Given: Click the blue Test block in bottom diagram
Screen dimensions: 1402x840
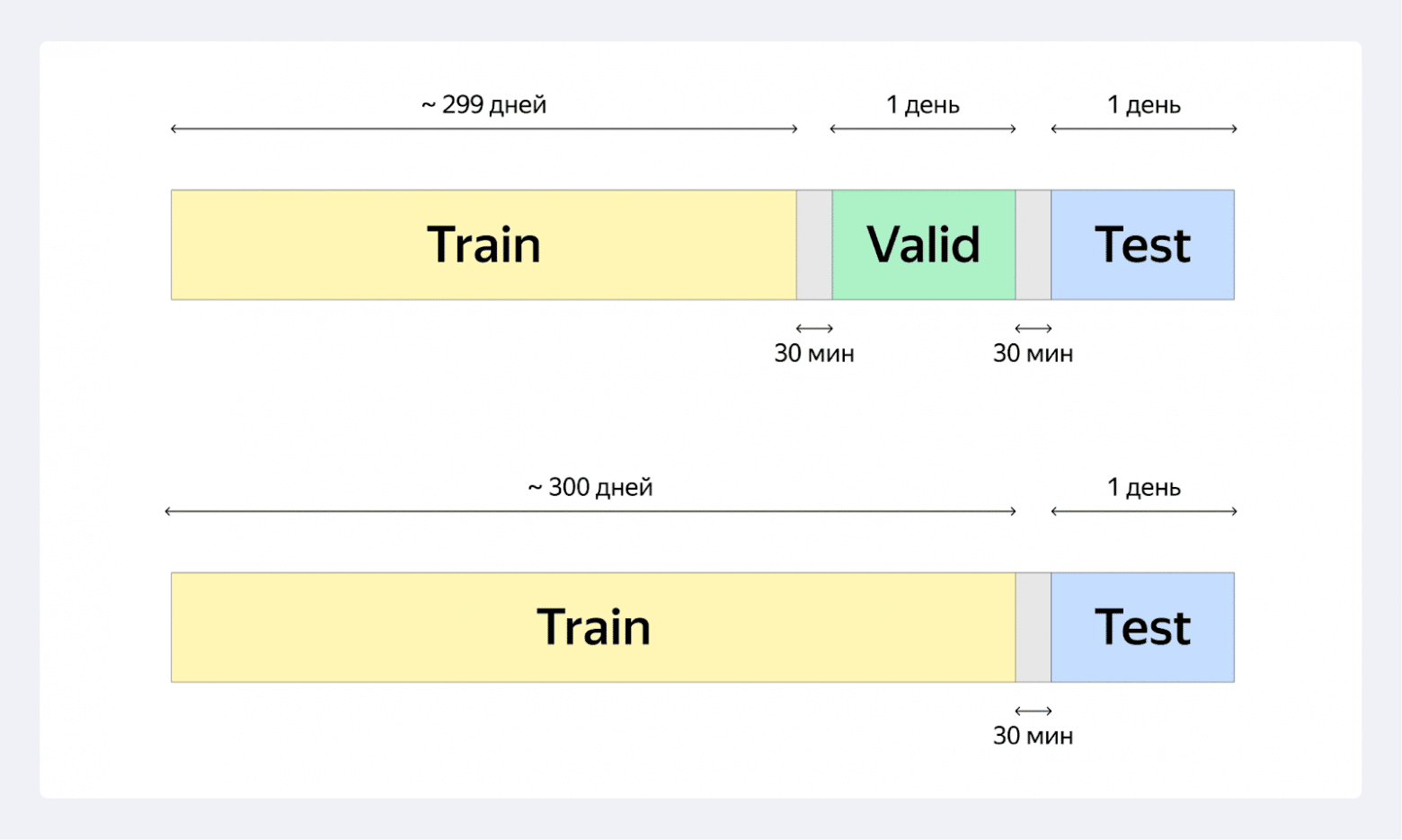Looking at the screenshot, I should click(x=1142, y=627).
